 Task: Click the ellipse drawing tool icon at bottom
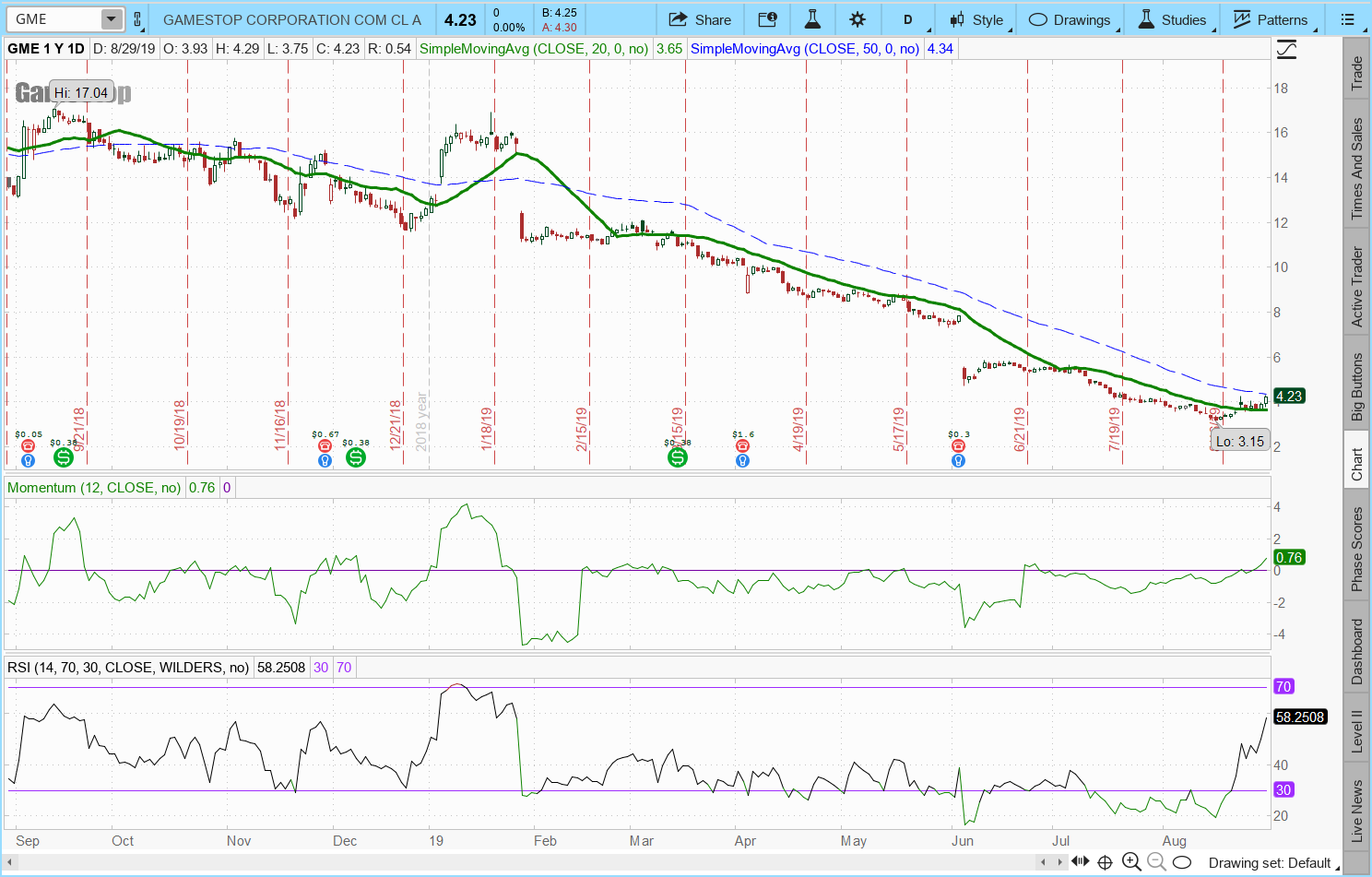[x=1181, y=863]
